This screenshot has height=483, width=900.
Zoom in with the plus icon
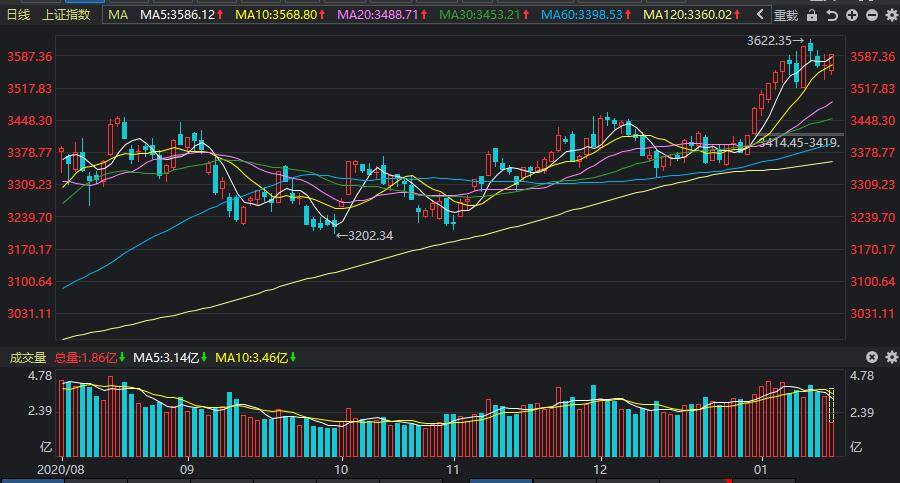[852, 16]
